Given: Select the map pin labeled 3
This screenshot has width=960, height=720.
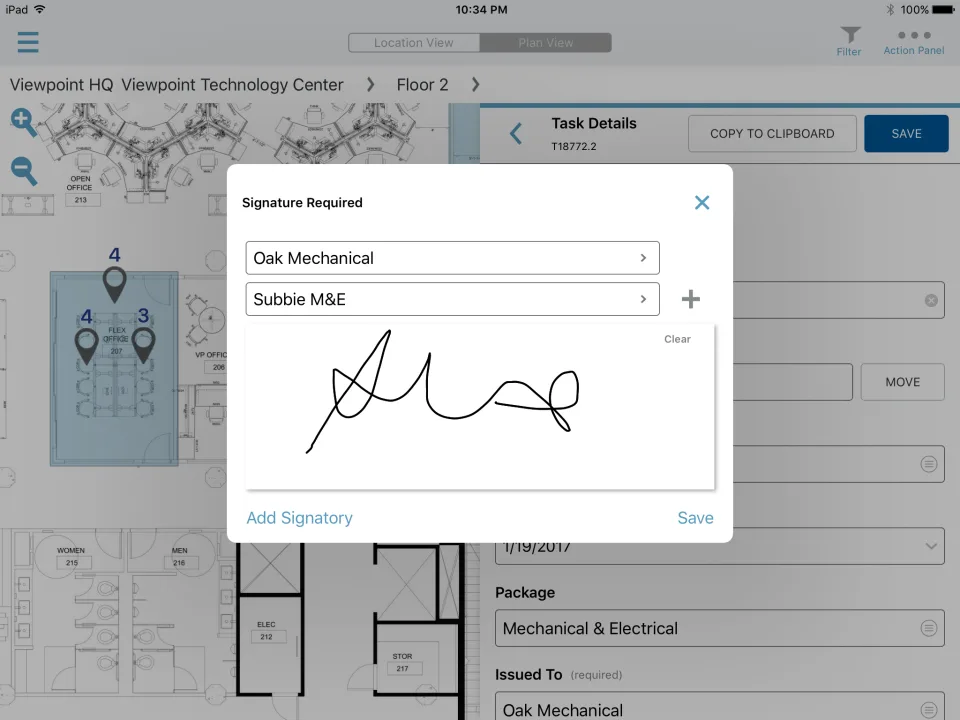Looking at the screenshot, I should pos(143,345).
